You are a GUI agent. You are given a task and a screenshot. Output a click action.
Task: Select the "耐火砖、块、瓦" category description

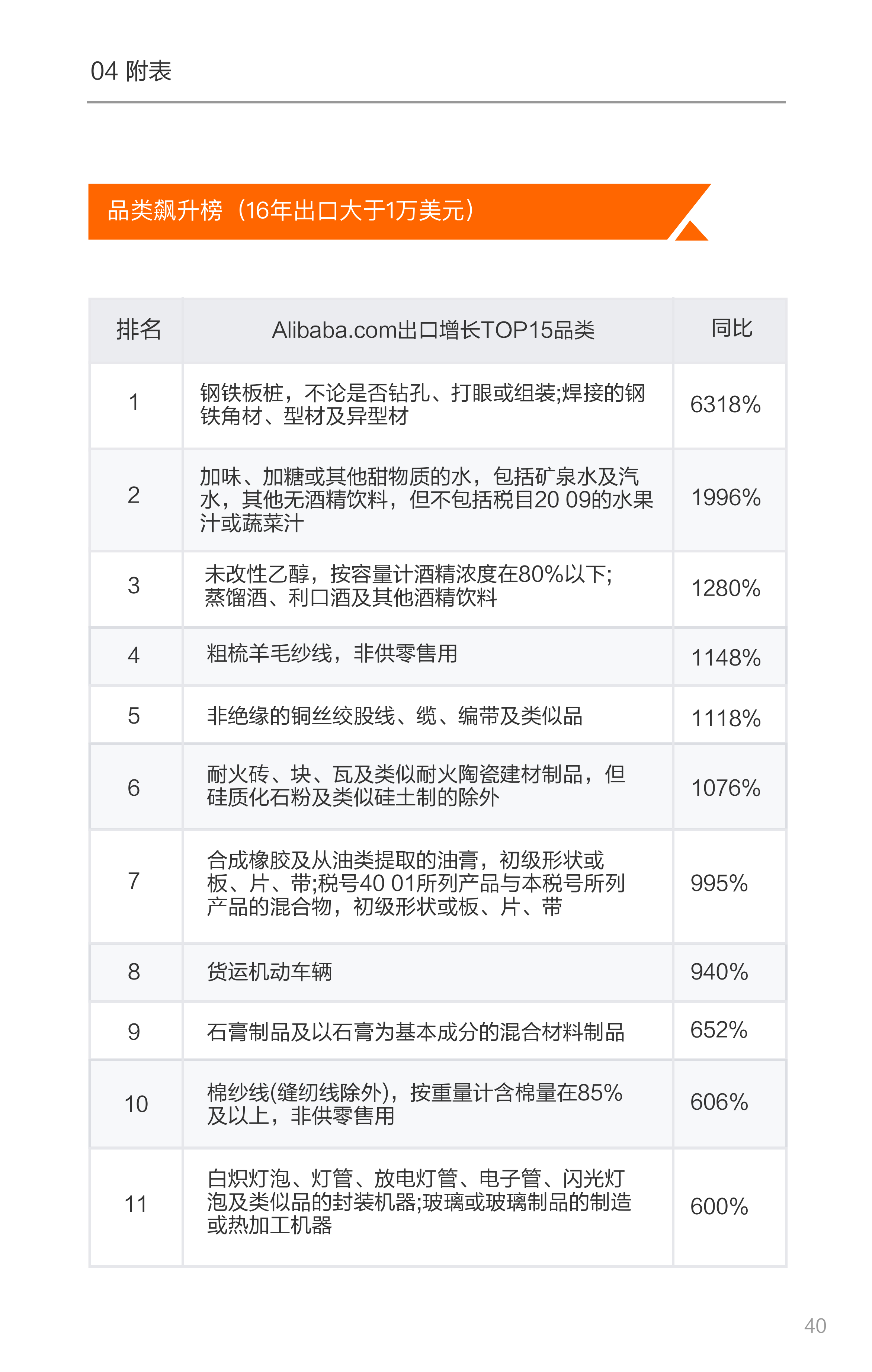click(416, 786)
